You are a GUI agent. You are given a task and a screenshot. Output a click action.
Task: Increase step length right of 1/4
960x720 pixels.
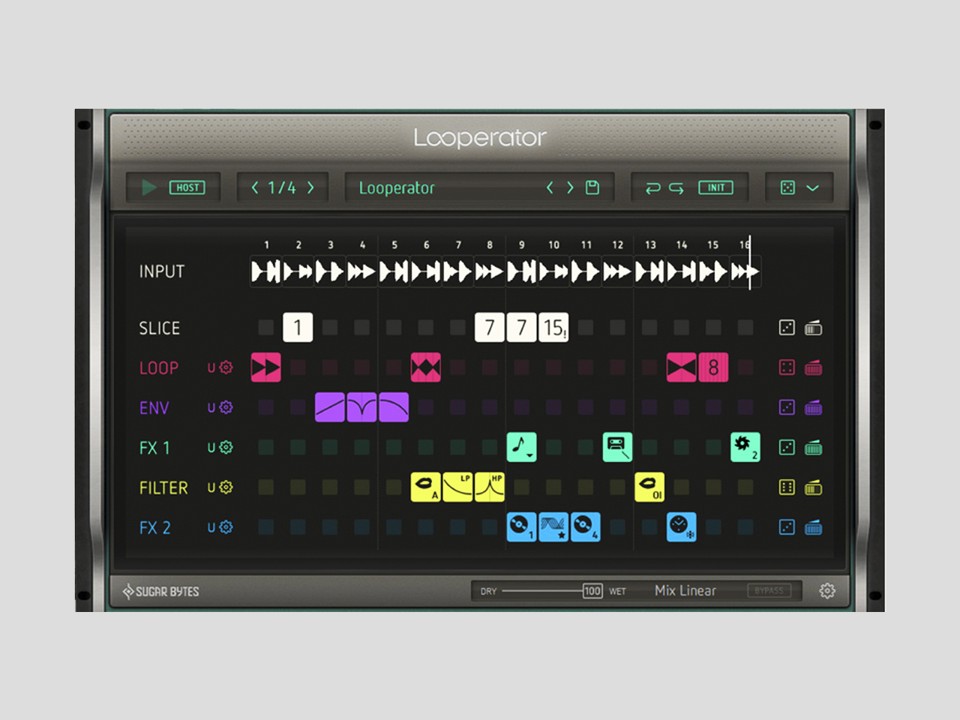point(310,187)
